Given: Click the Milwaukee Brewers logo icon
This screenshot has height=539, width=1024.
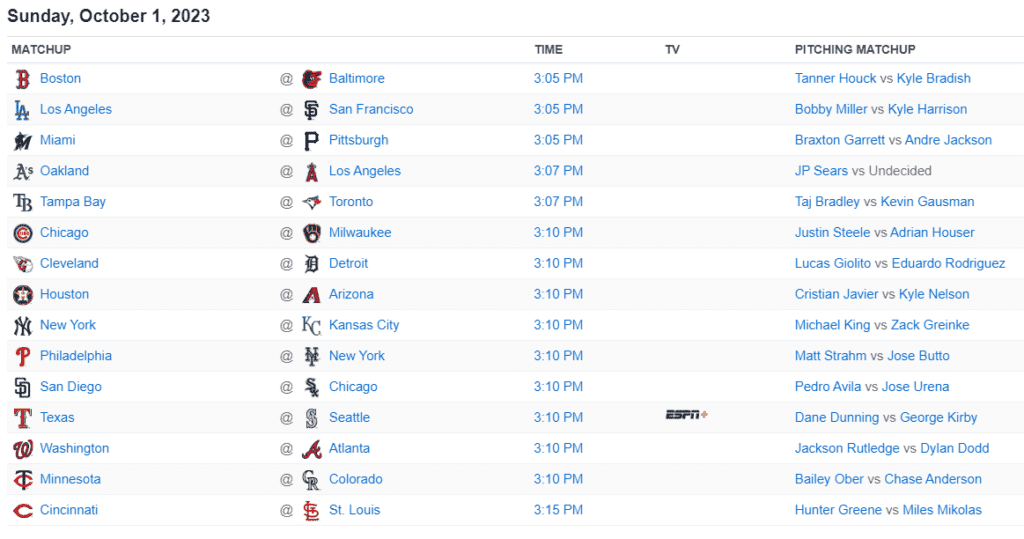Looking at the screenshot, I should tap(312, 233).
